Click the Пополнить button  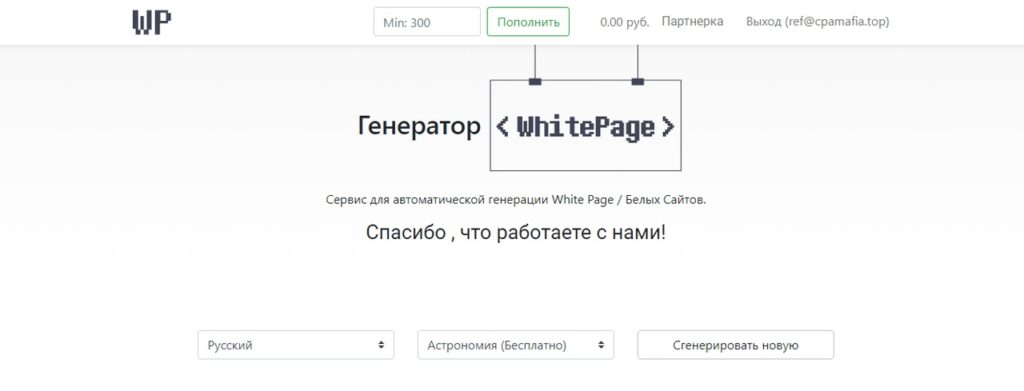(x=528, y=22)
